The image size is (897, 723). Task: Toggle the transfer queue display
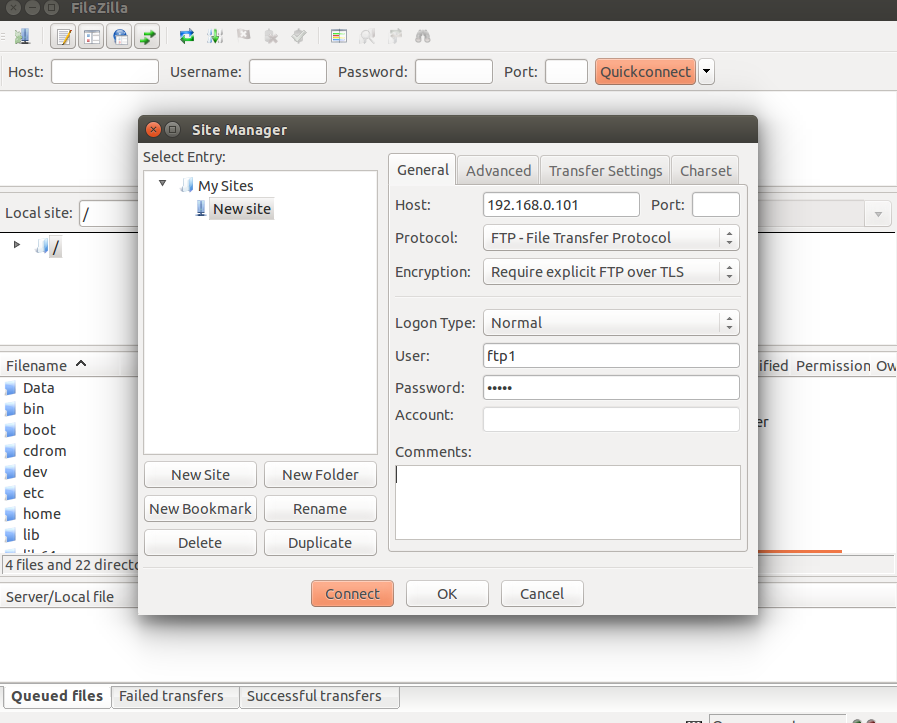coord(147,37)
